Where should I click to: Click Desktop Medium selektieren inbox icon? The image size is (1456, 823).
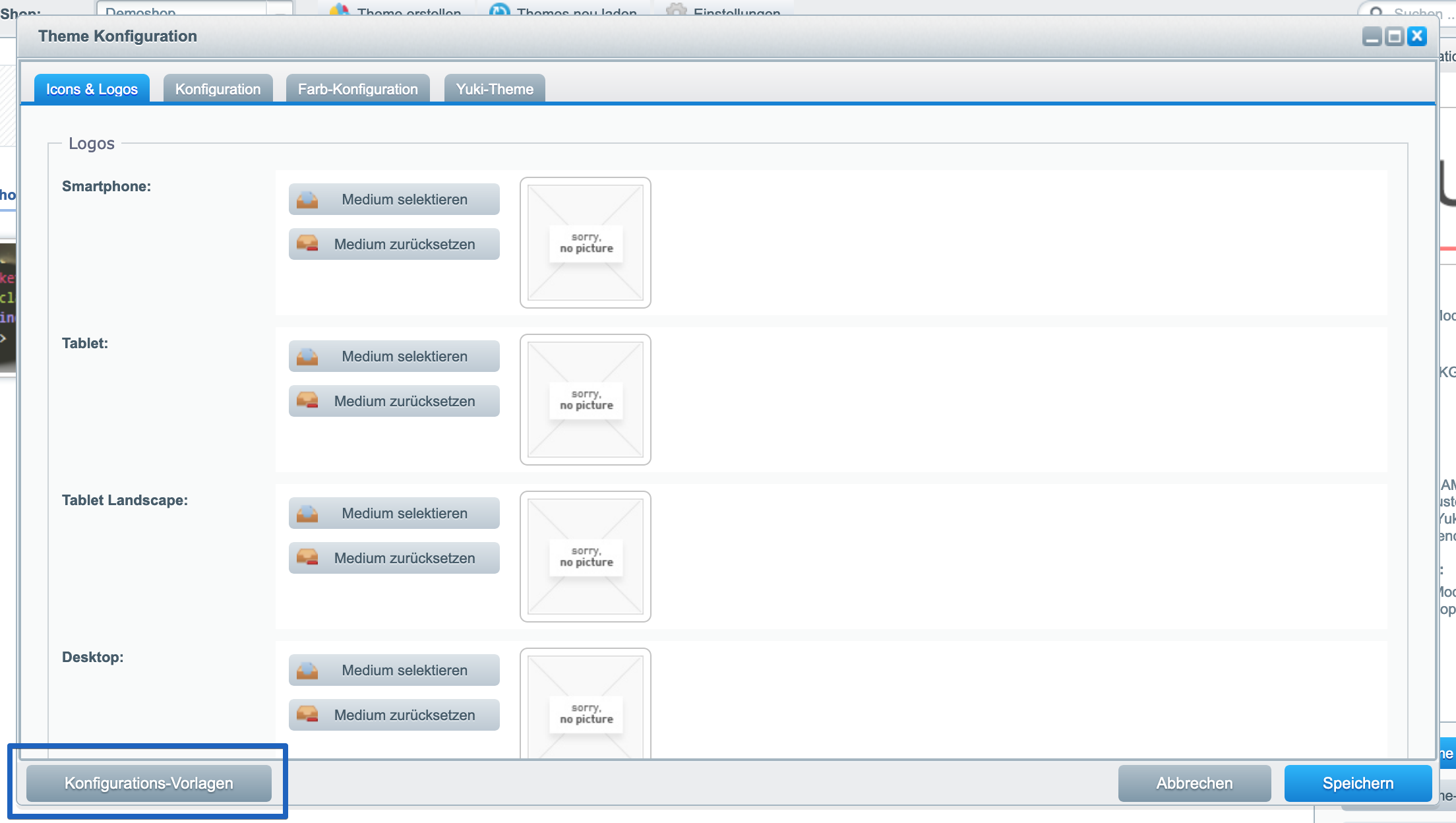[307, 670]
